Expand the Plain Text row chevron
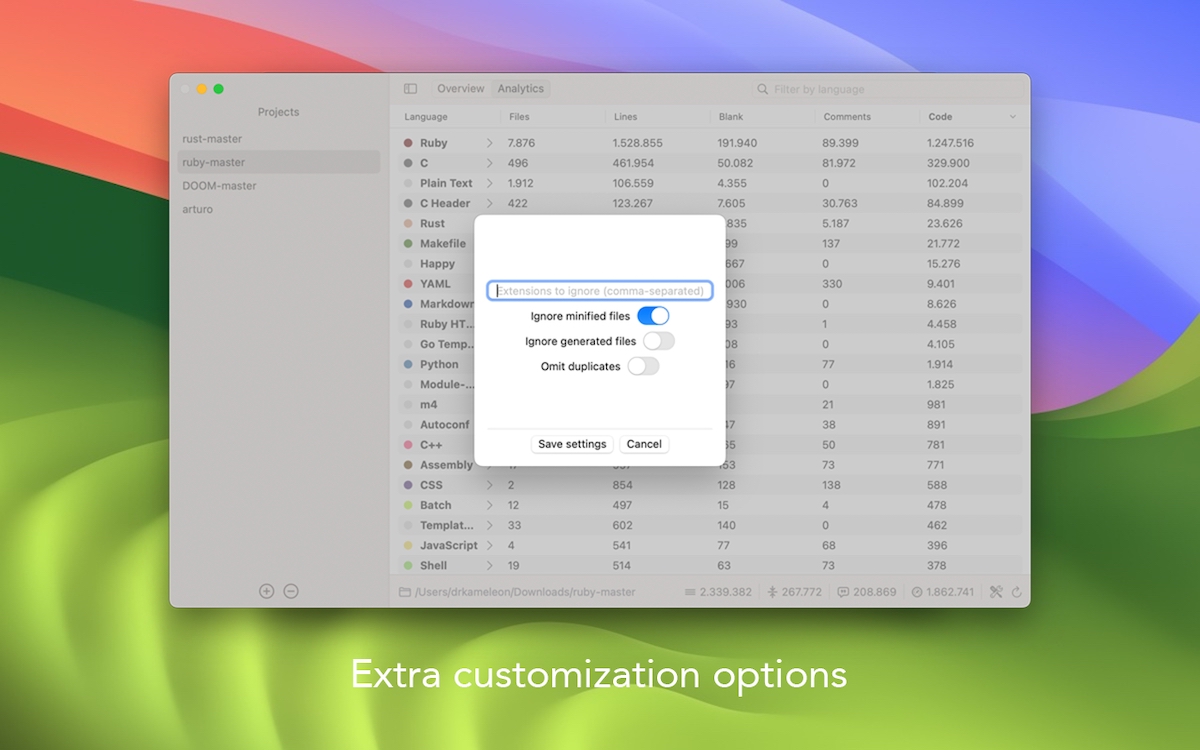The width and height of the screenshot is (1200, 750). click(x=489, y=183)
